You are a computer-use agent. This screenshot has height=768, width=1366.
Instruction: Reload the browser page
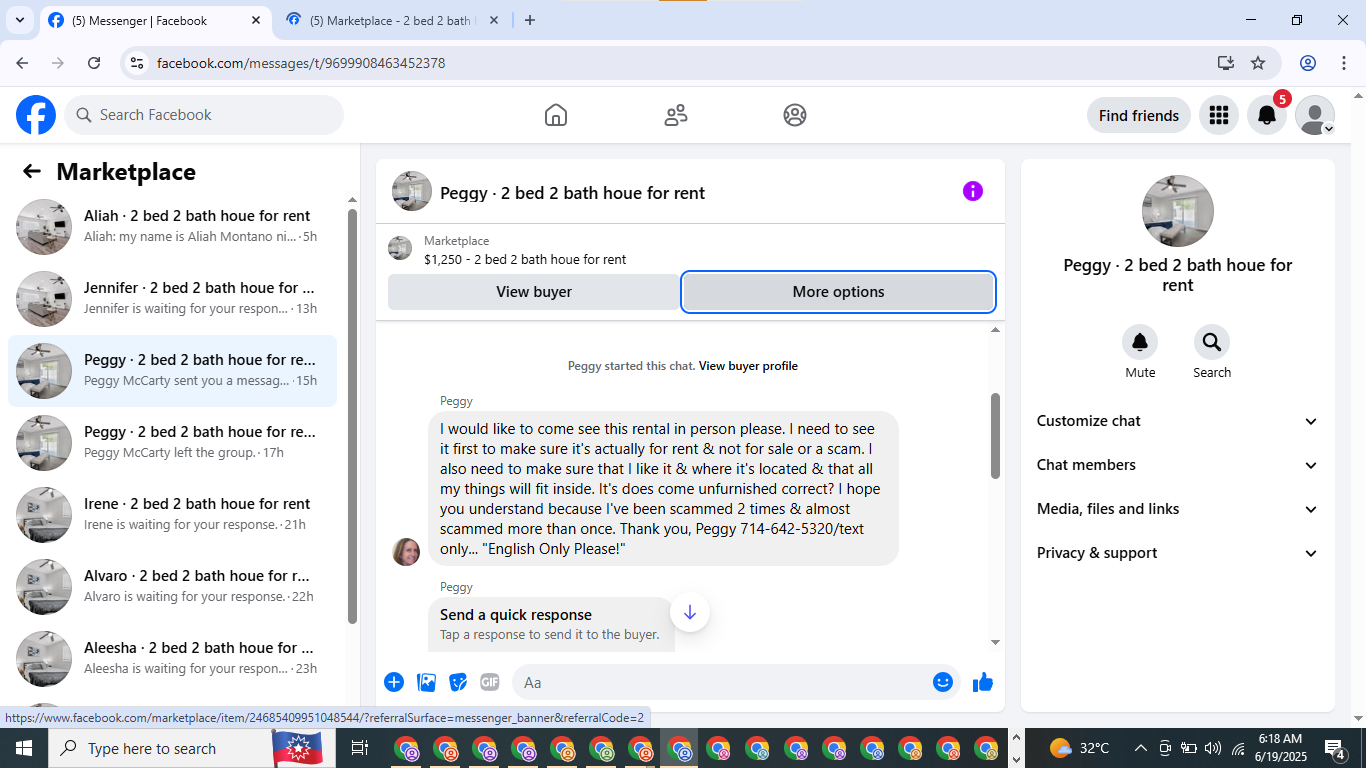click(94, 63)
